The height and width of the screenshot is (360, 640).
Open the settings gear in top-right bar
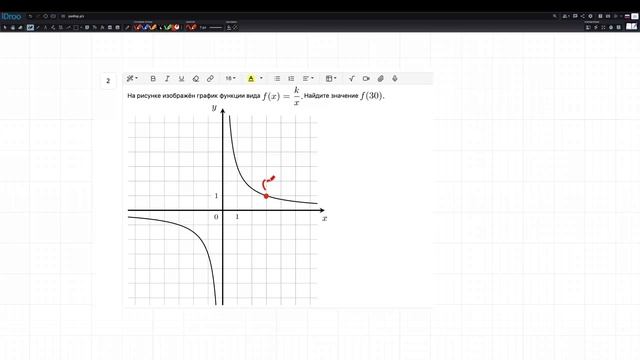(590, 16)
